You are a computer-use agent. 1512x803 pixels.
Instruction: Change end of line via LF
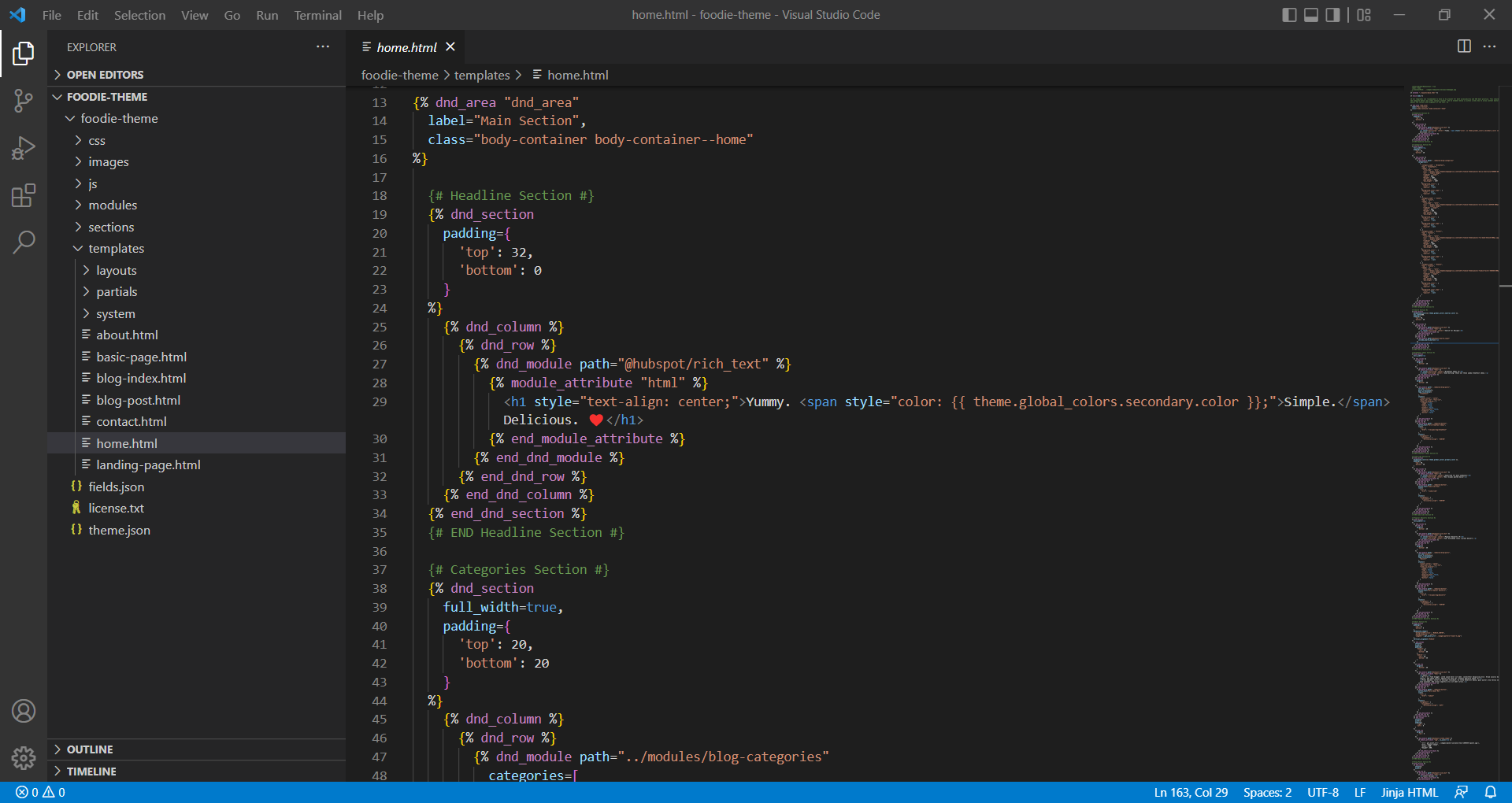coord(1360,793)
